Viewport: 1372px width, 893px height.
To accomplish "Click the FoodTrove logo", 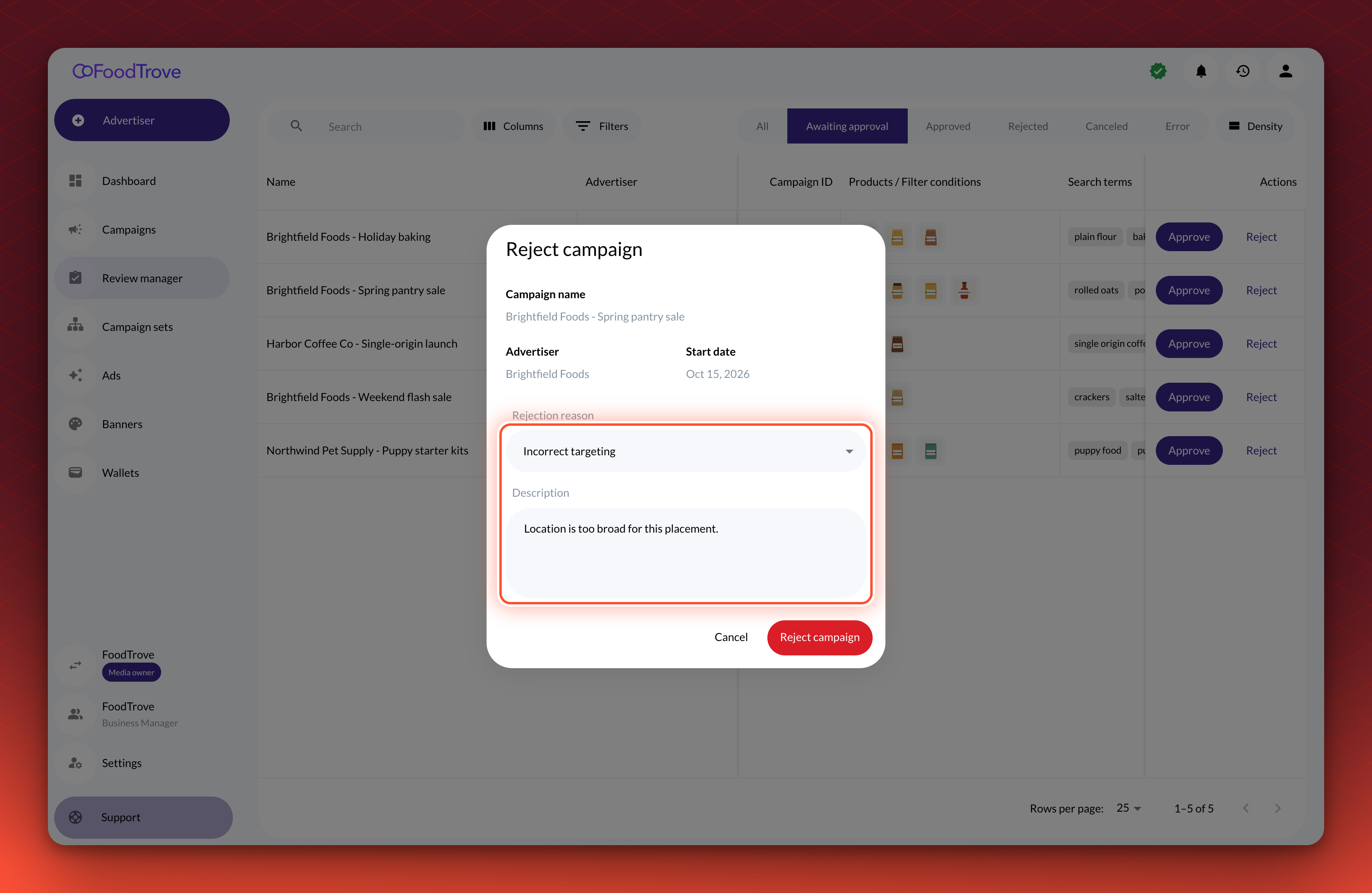I will click(126, 71).
